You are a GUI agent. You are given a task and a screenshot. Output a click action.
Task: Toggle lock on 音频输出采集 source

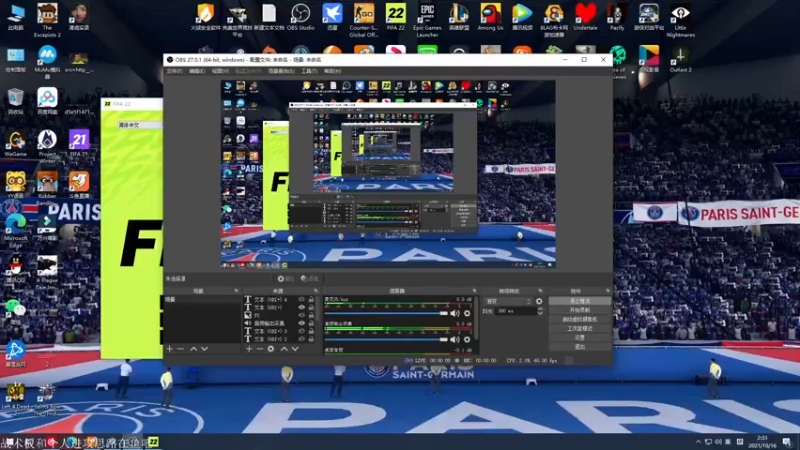(x=311, y=323)
